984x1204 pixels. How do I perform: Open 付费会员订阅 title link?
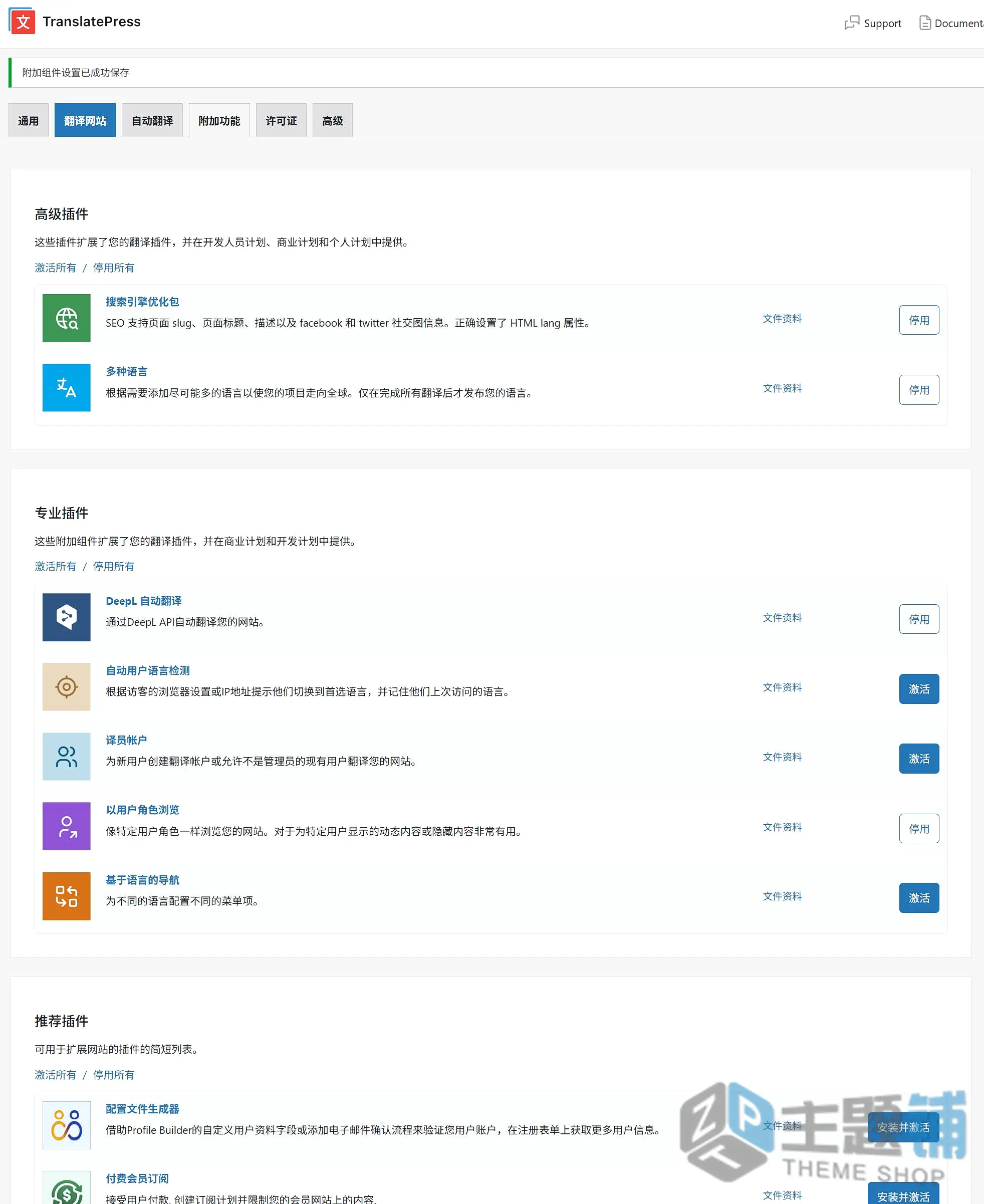point(137,1178)
